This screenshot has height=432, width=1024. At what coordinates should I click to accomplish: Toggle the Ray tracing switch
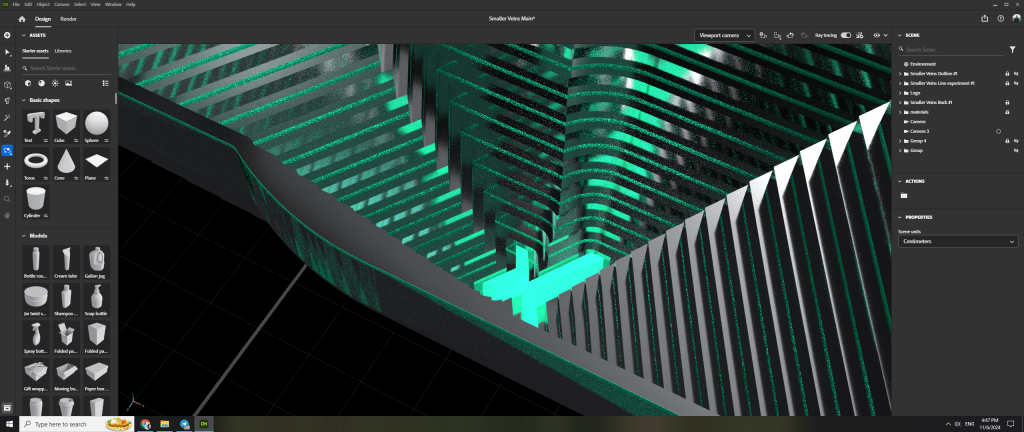pyautogui.click(x=846, y=35)
